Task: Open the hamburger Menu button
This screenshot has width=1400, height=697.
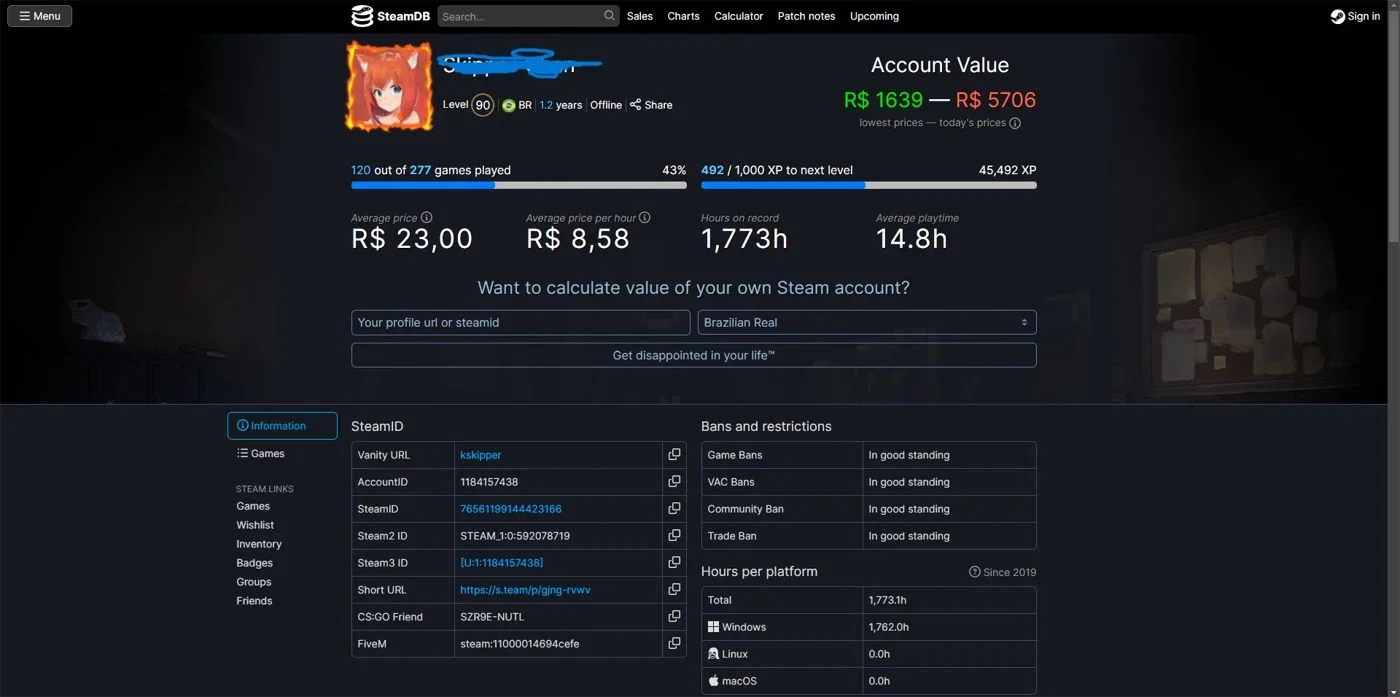Action: 40,16
